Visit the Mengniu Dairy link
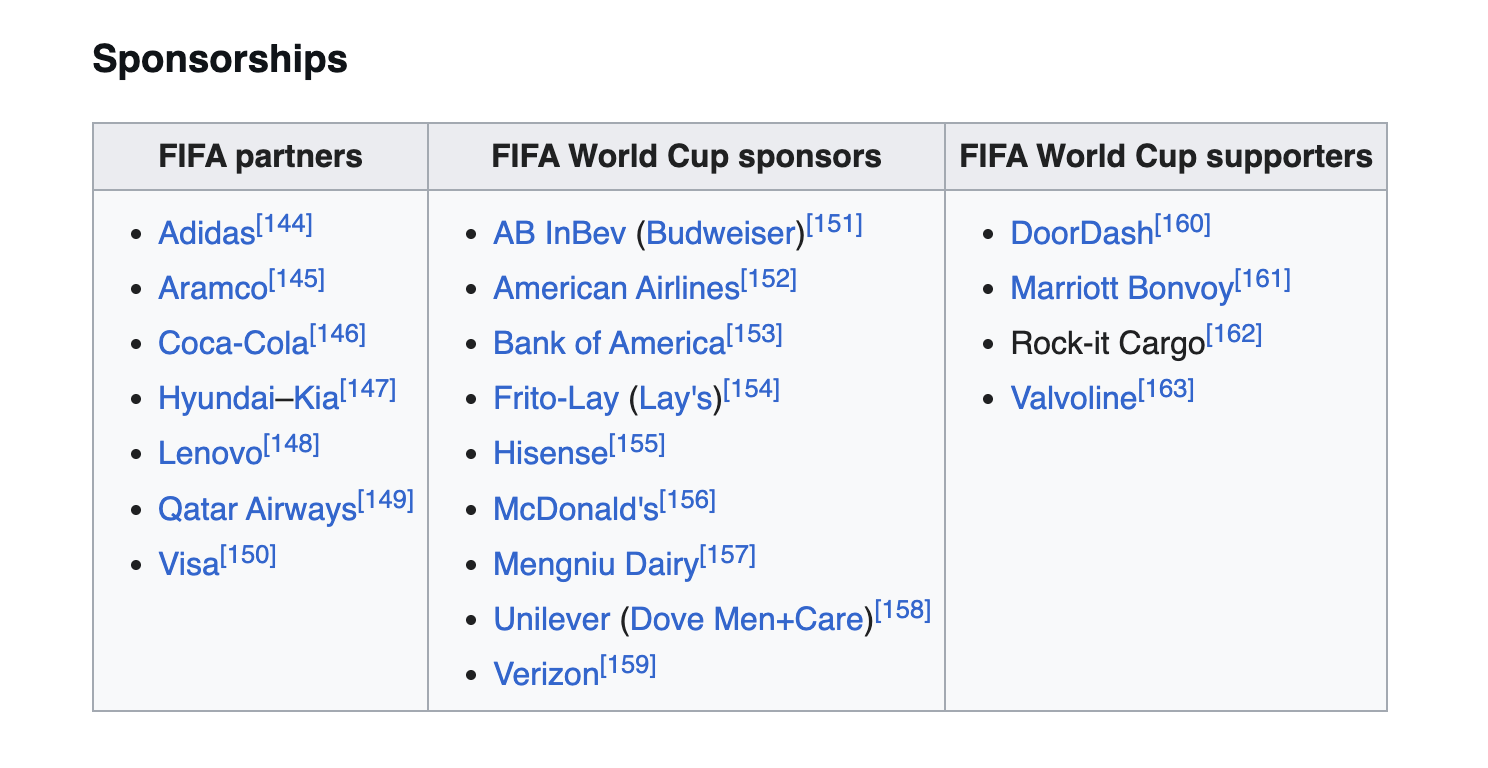Screen dimensions: 1488x768 595,564
